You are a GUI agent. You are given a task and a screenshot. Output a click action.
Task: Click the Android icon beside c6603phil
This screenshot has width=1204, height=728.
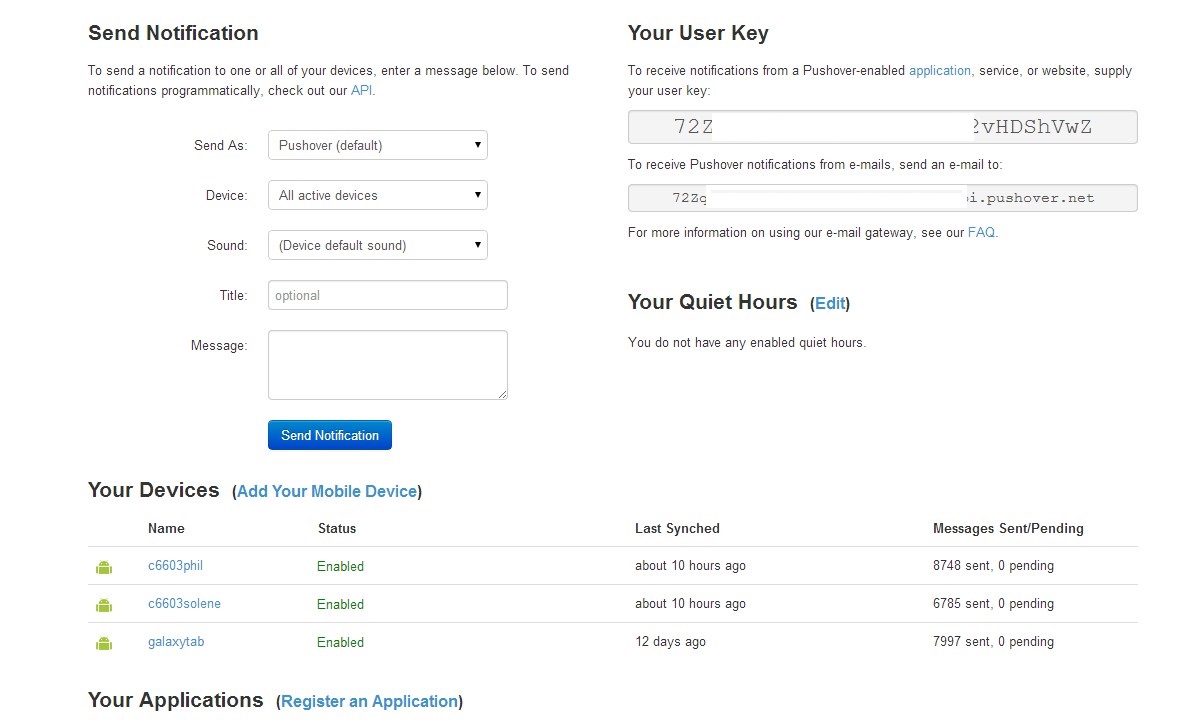pos(104,567)
